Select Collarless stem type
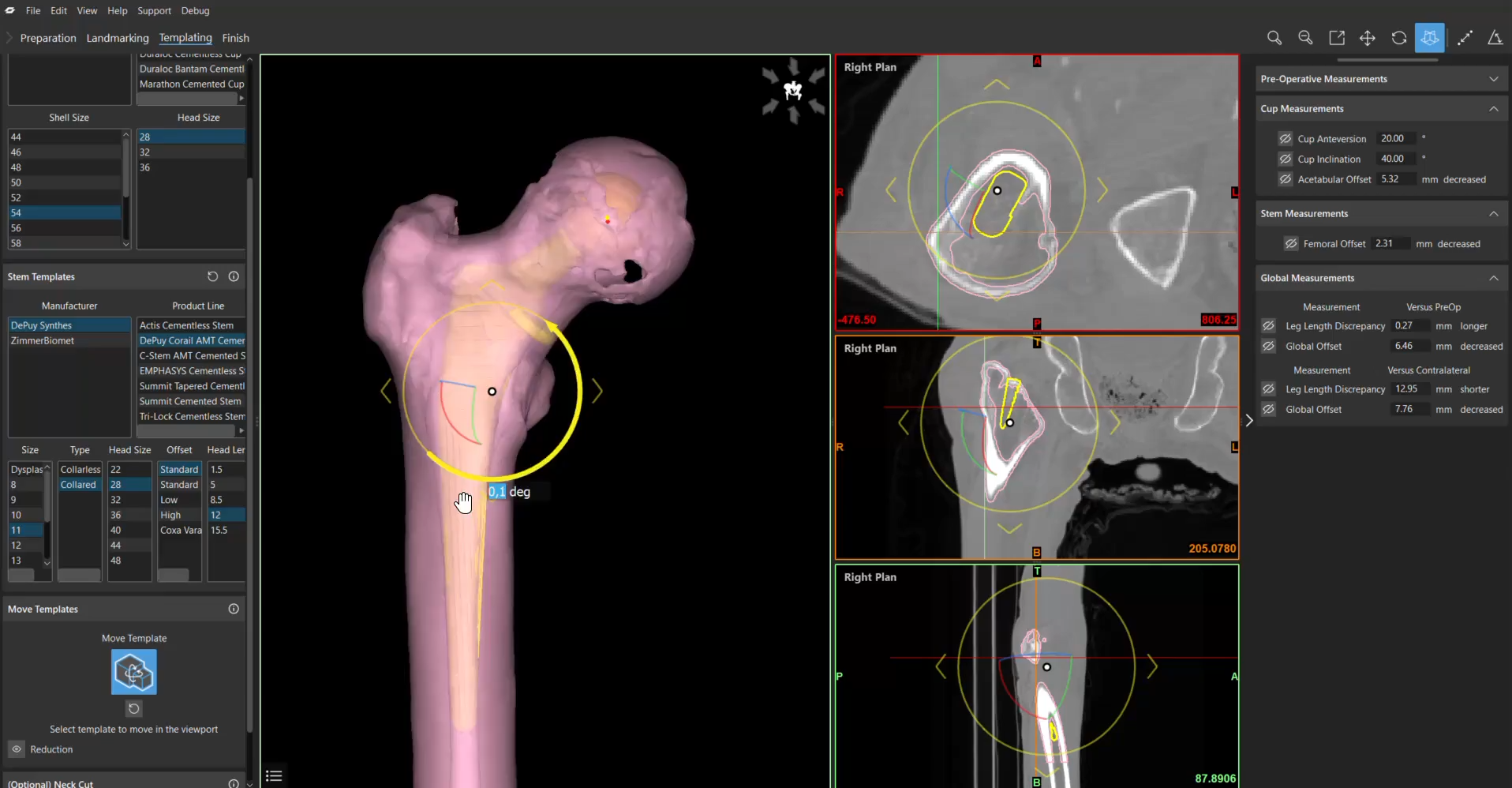 (80, 469)
